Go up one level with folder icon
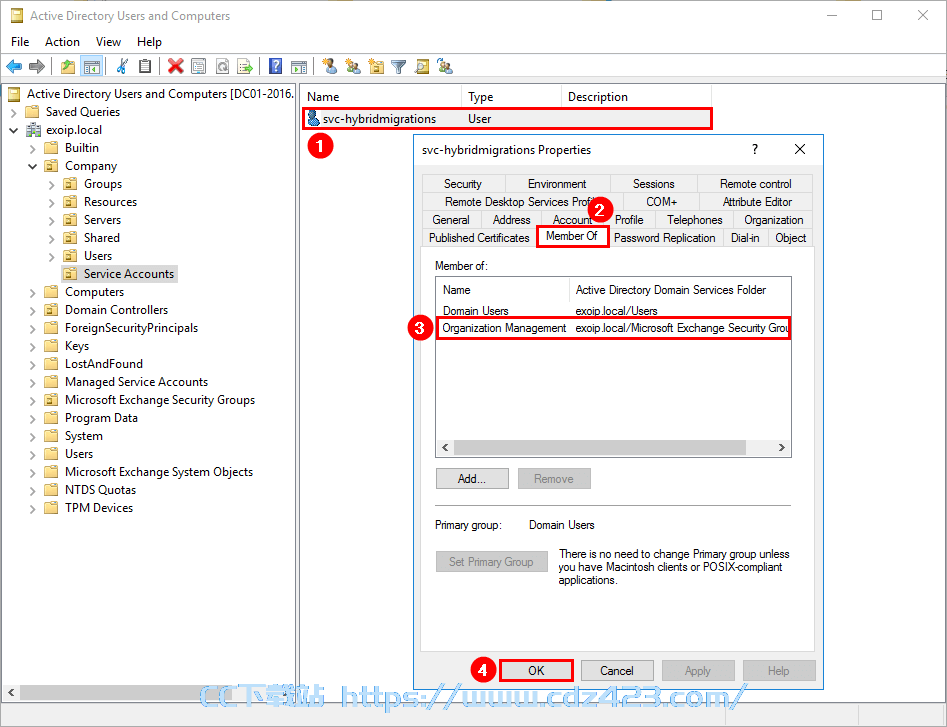Viewport: 947px width, 727px height. (x=68, y=66)
